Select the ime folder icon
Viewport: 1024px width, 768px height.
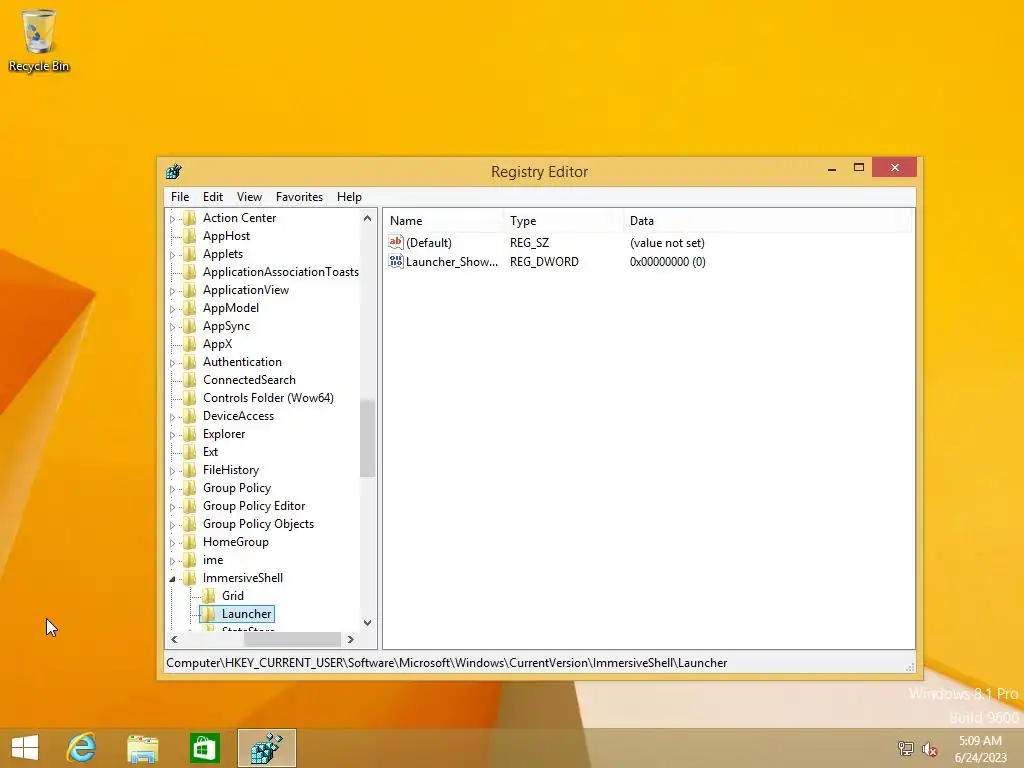pyautogui.click(x=189, y=560)
